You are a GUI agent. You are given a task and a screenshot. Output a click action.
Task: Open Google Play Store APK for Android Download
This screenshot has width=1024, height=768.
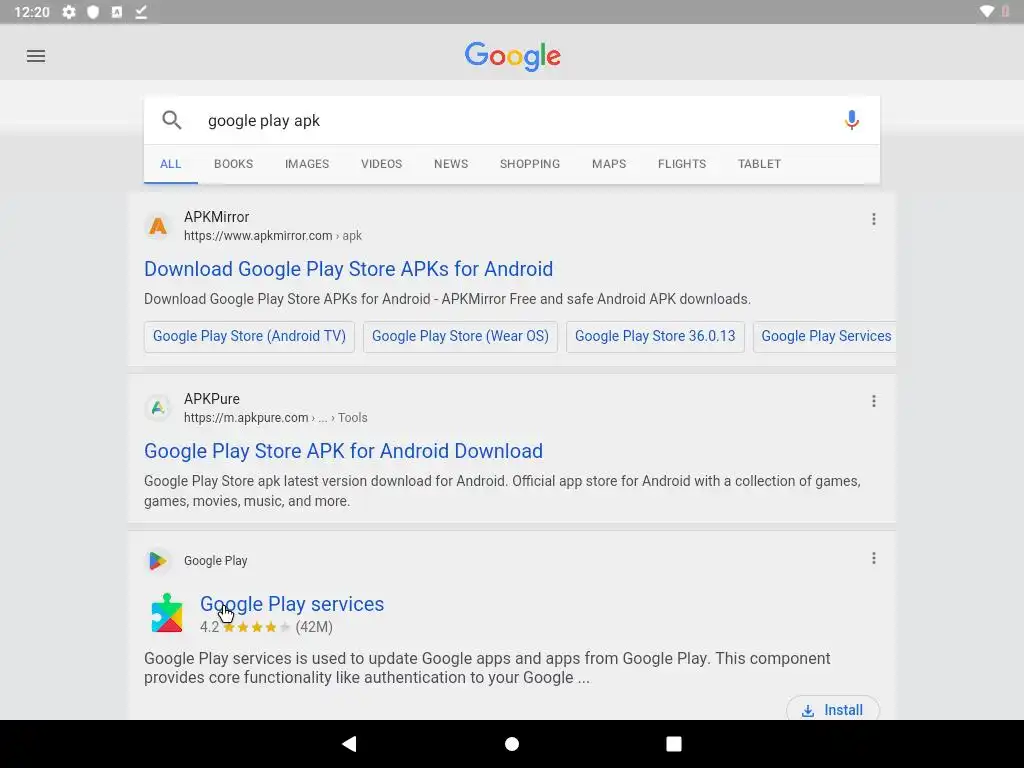coord(344,451)
